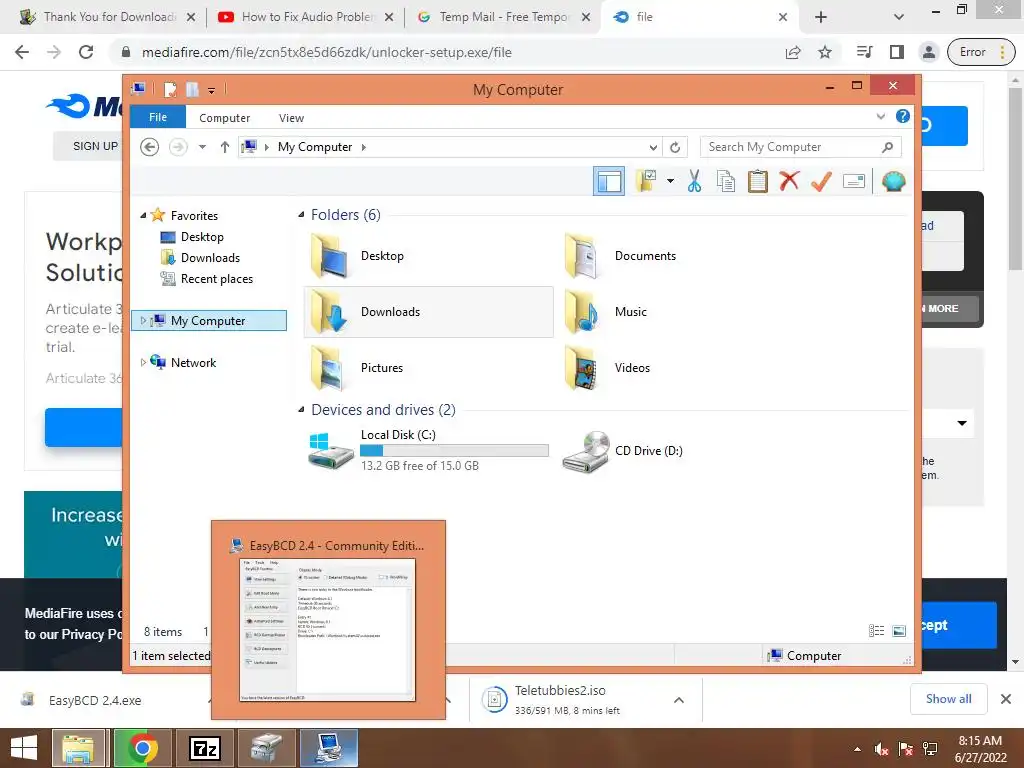The height and width of the screenshot is (768, 1024).
Task: Collapse the Folders (6) group
Action: tap(301, 215)
